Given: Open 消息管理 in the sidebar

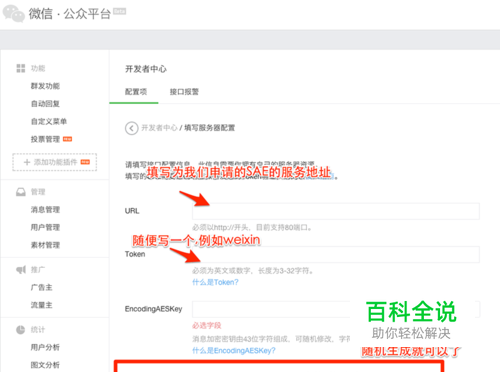Looking at the screenshot, I should pos(45,210).
